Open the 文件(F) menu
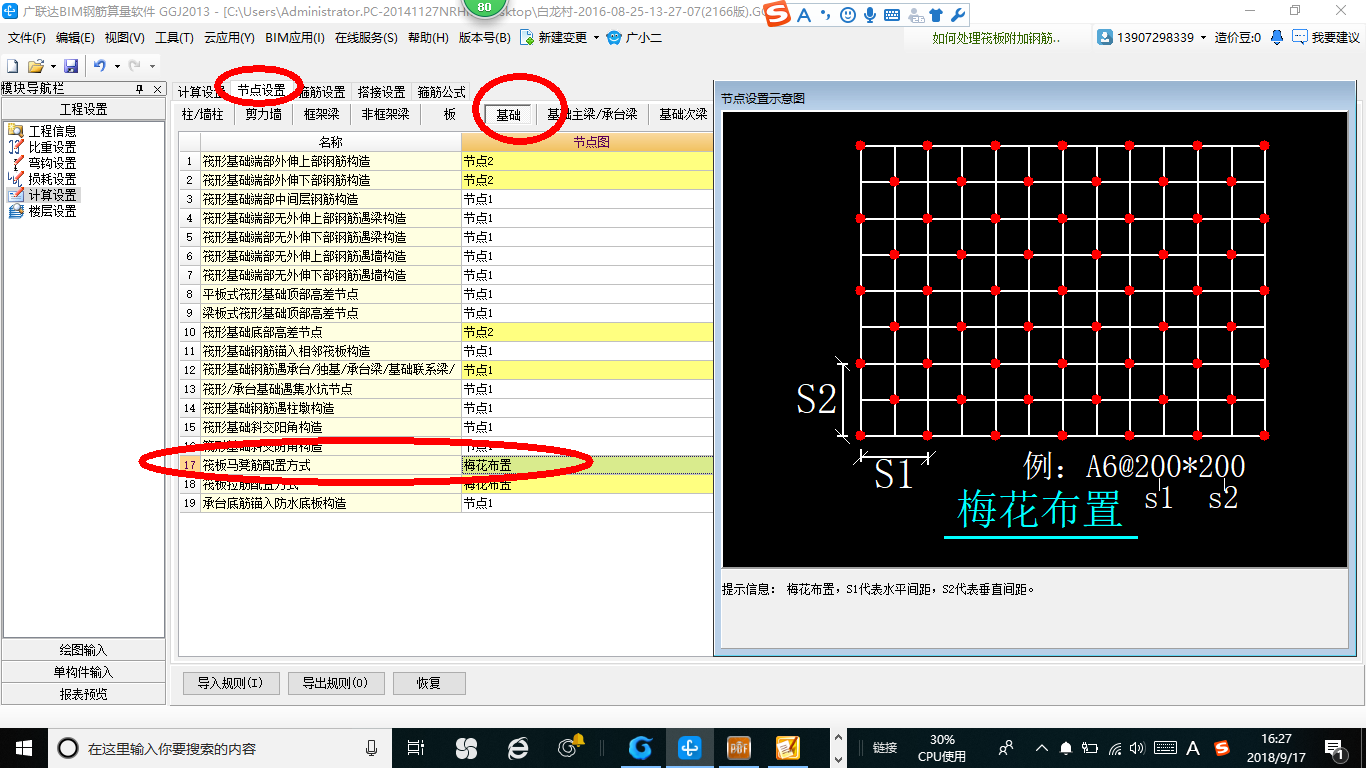The height and width of the screenshot is (768, 1366). pos(26,38)
